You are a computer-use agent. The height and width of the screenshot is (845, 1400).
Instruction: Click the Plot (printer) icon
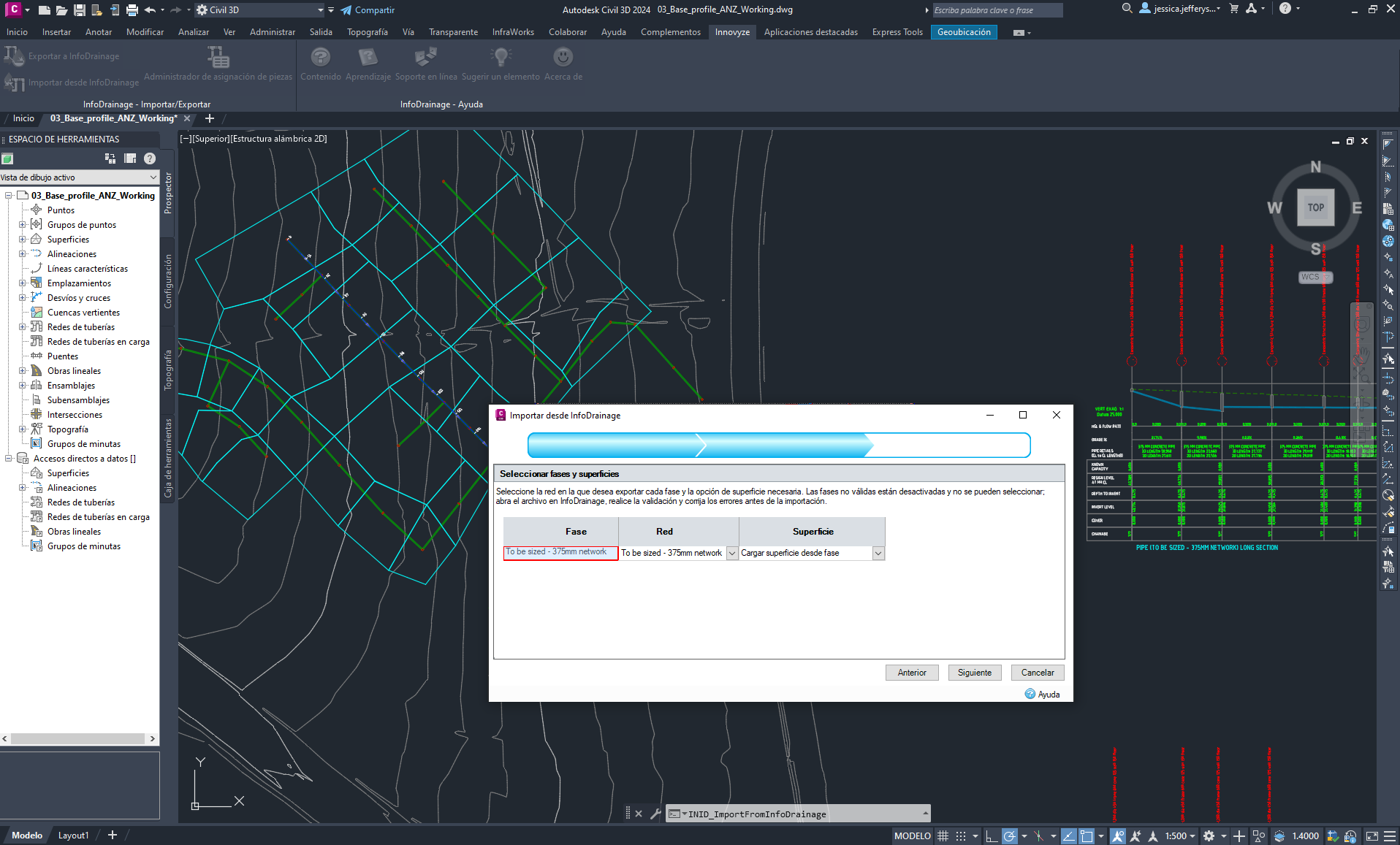coord(132,10)
